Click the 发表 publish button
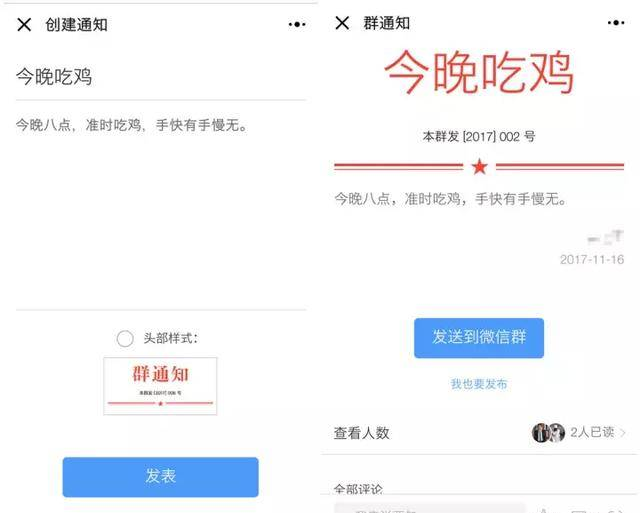 160,477
